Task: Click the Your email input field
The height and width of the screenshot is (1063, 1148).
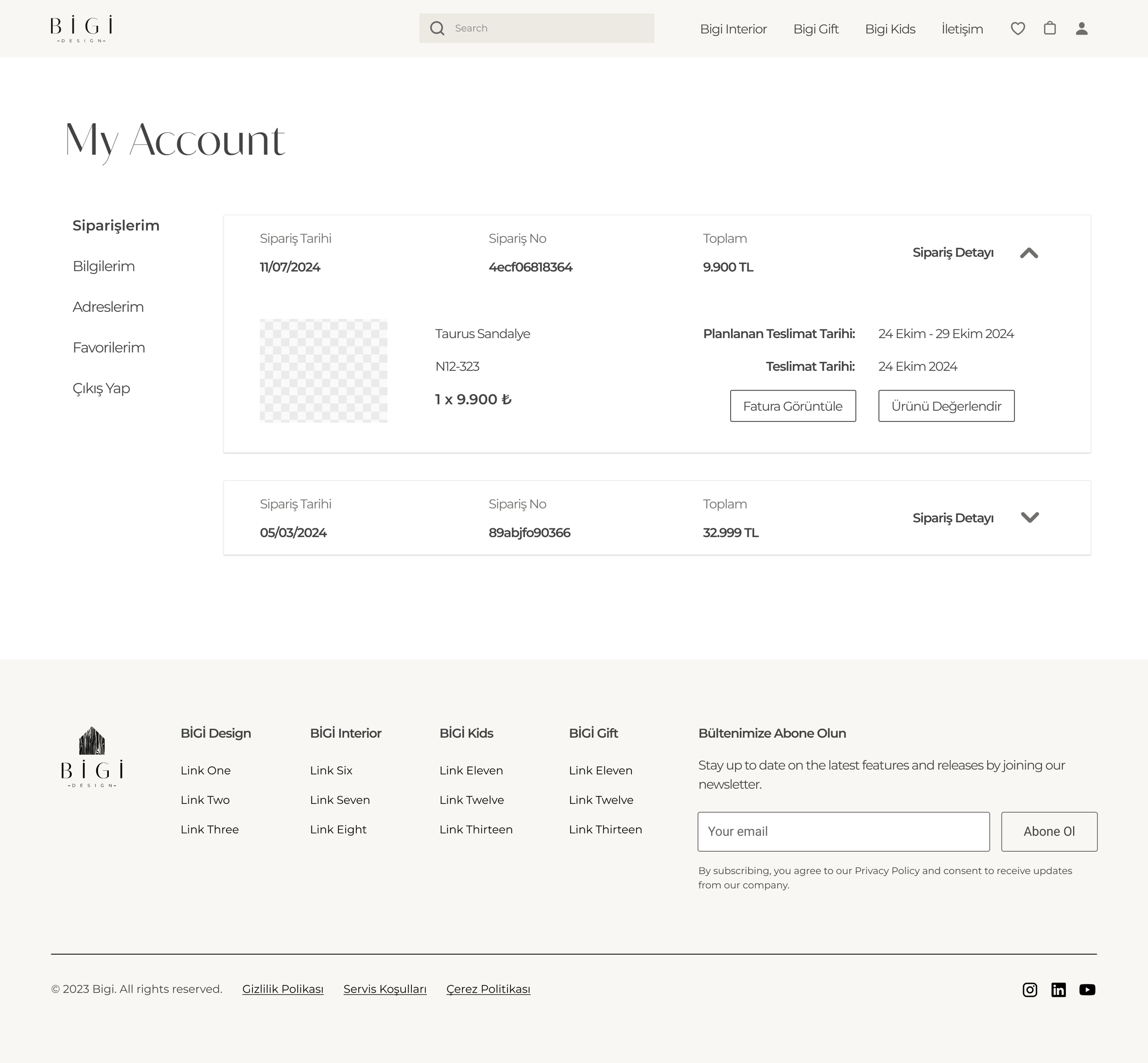Action: coord(844,831)
